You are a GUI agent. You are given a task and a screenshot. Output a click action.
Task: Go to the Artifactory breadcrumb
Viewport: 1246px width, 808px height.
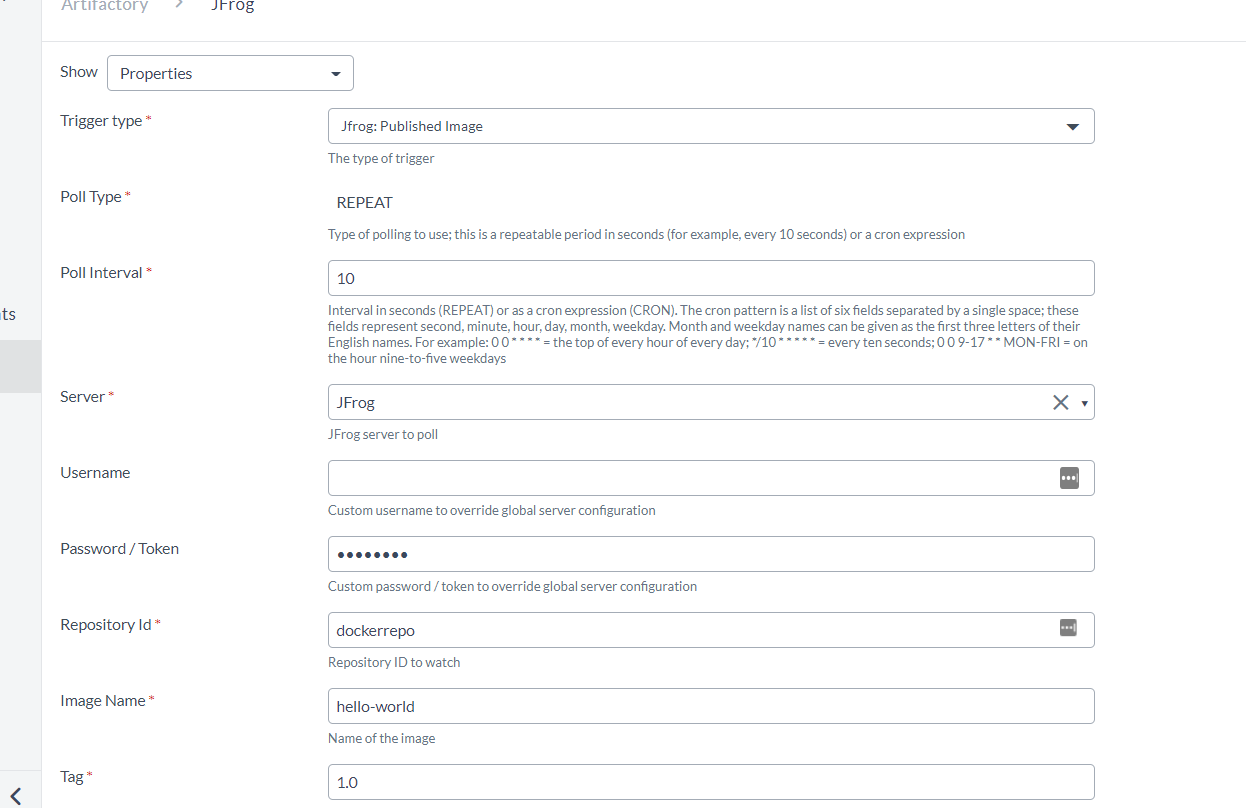point(104,6)
